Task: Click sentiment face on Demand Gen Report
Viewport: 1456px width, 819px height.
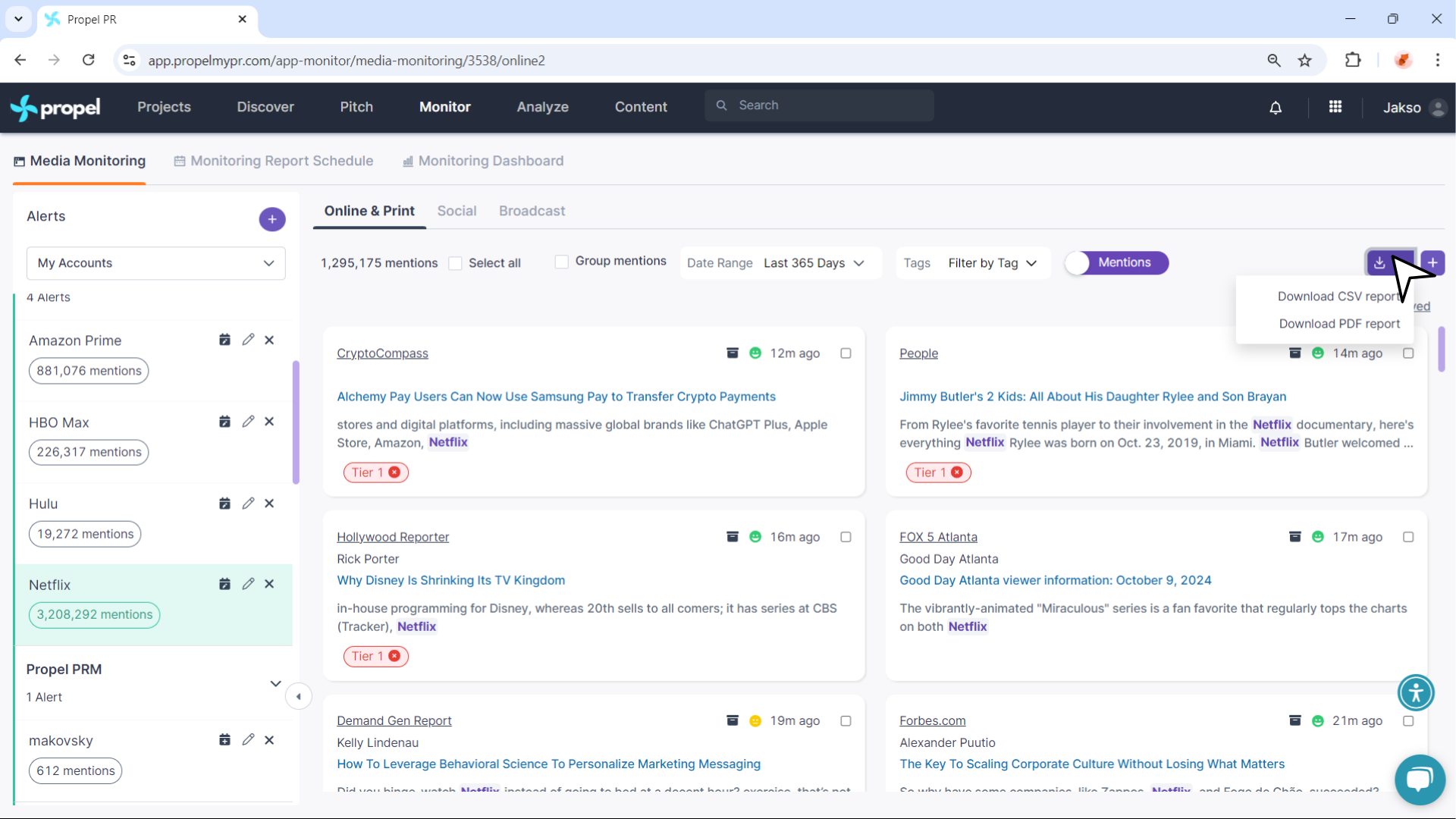Action: pos(755,720)
